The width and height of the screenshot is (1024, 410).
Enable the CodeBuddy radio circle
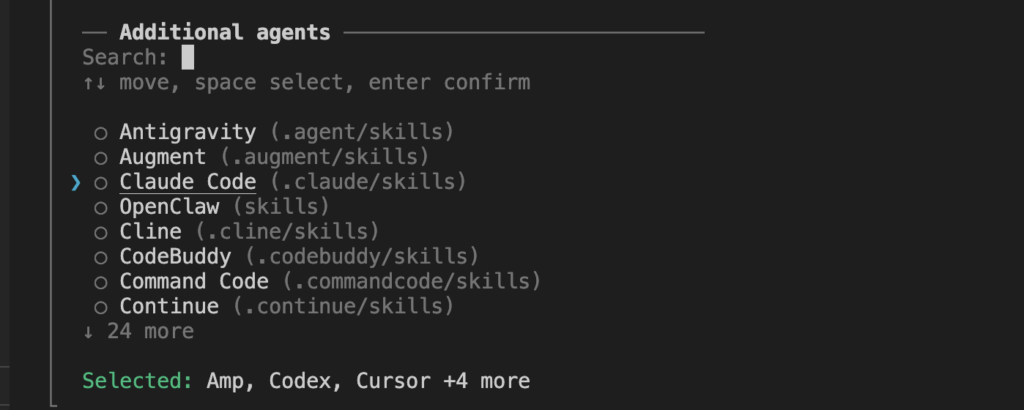(x=100, y=257)
